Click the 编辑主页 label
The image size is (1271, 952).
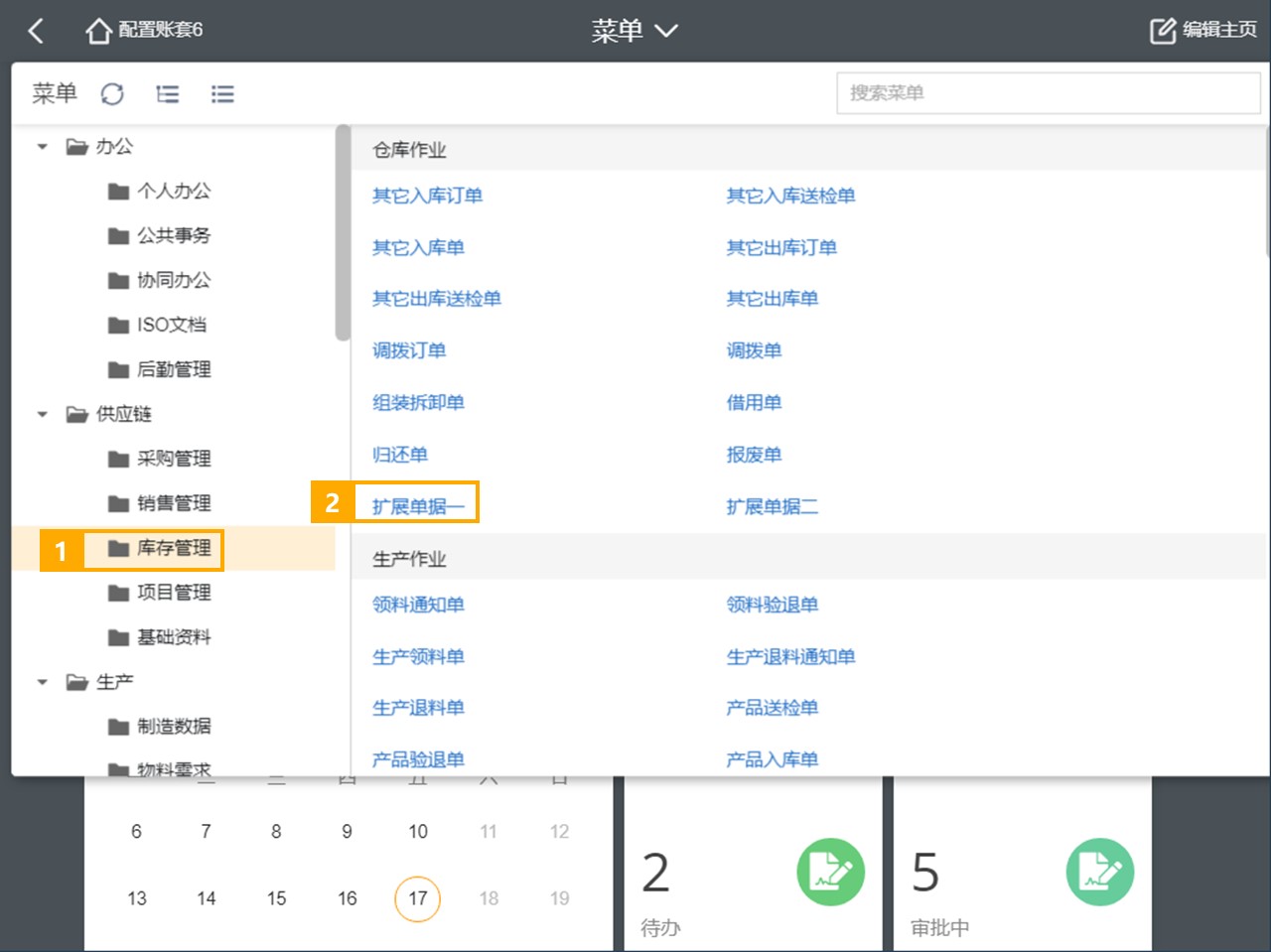coord(1220,31)
